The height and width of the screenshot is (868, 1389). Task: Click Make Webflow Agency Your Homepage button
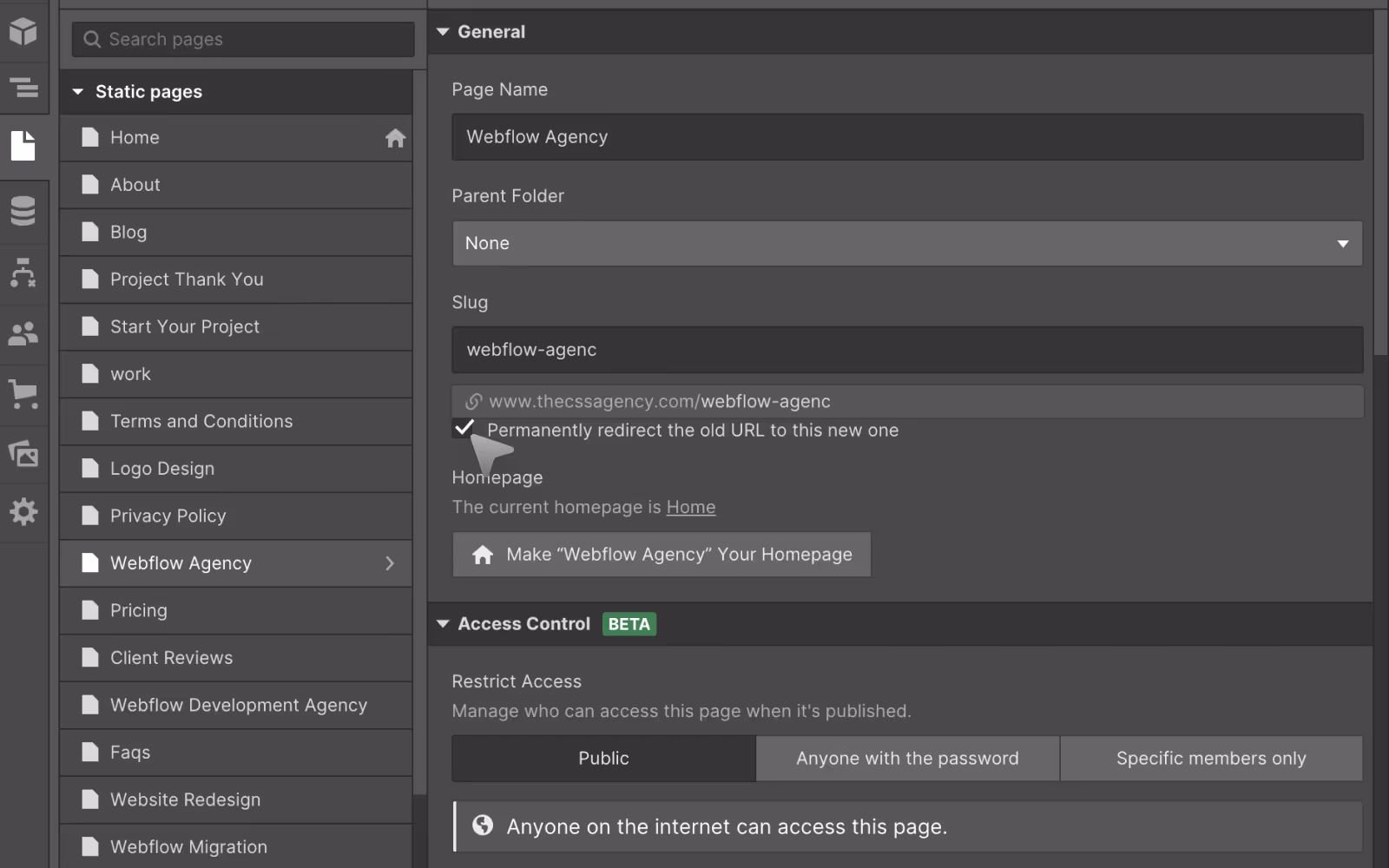click(x=662, y=555)
